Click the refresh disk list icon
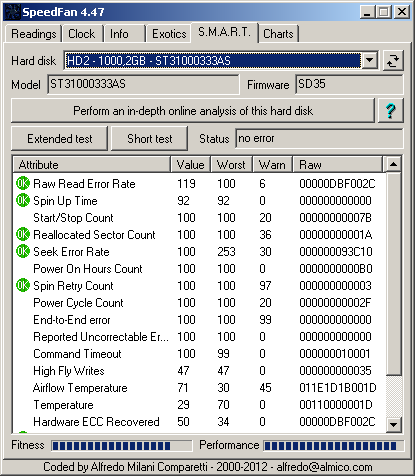The image size is (415, 476). tap(393, 61)
